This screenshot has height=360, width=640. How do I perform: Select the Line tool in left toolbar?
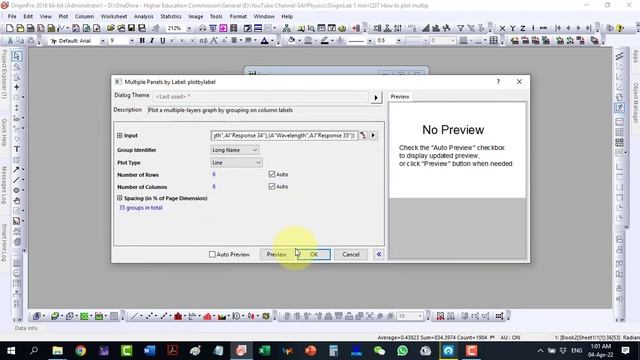(x=16, y=180)
